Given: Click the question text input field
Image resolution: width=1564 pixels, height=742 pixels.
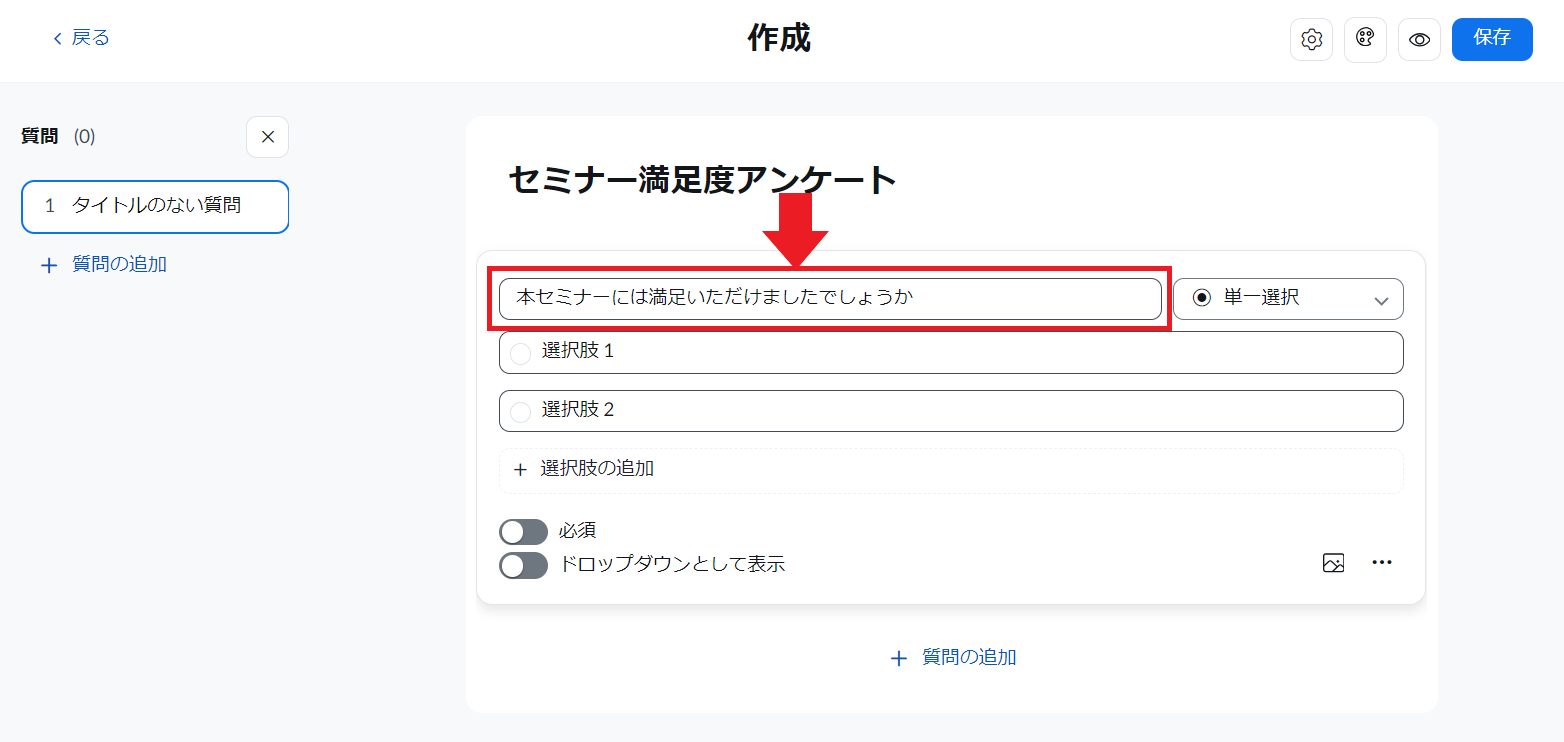Looking at the screenshot, I should pos(830,298).
